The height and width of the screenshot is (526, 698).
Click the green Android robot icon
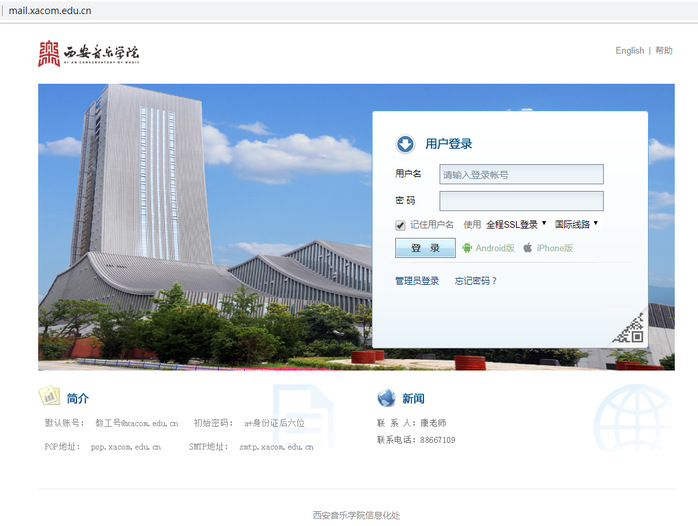pos(466,248)
